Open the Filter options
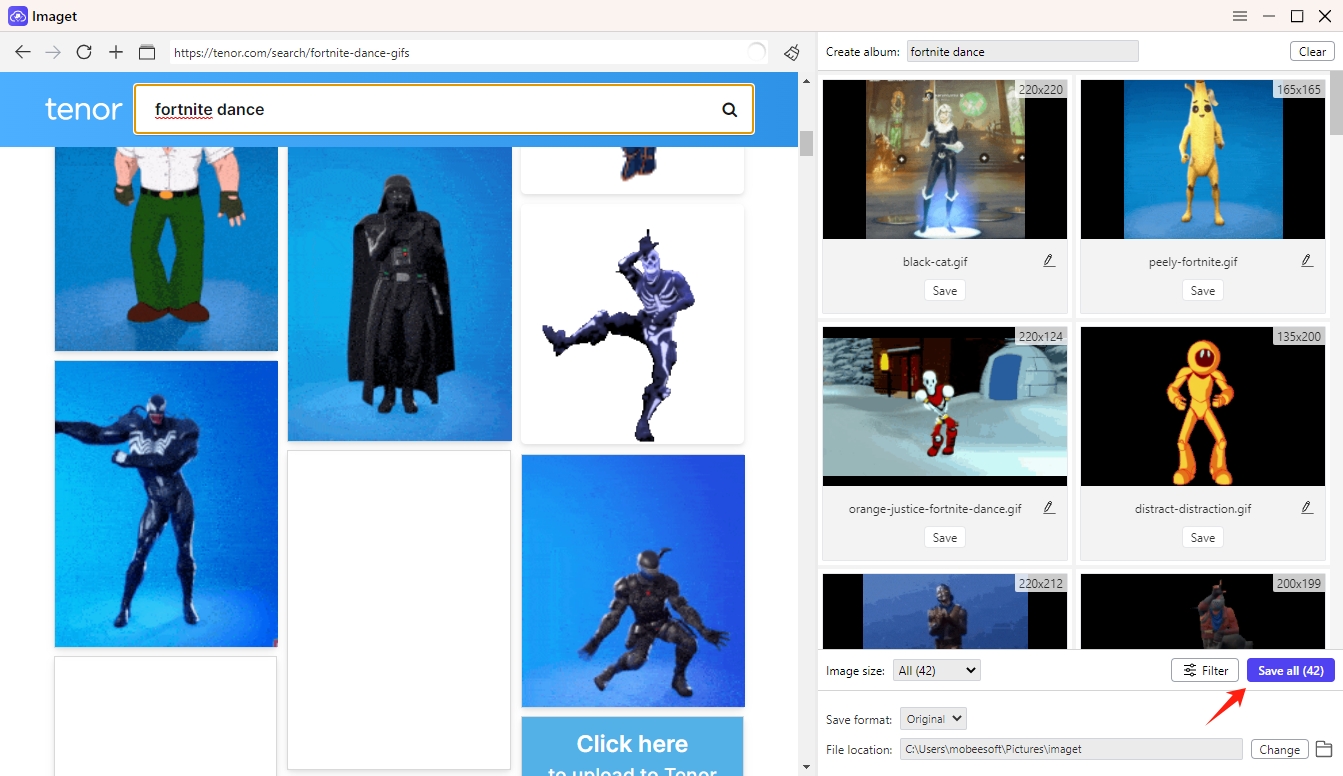This screenshot has width=1343, height=776. (x=1205, y=671)
